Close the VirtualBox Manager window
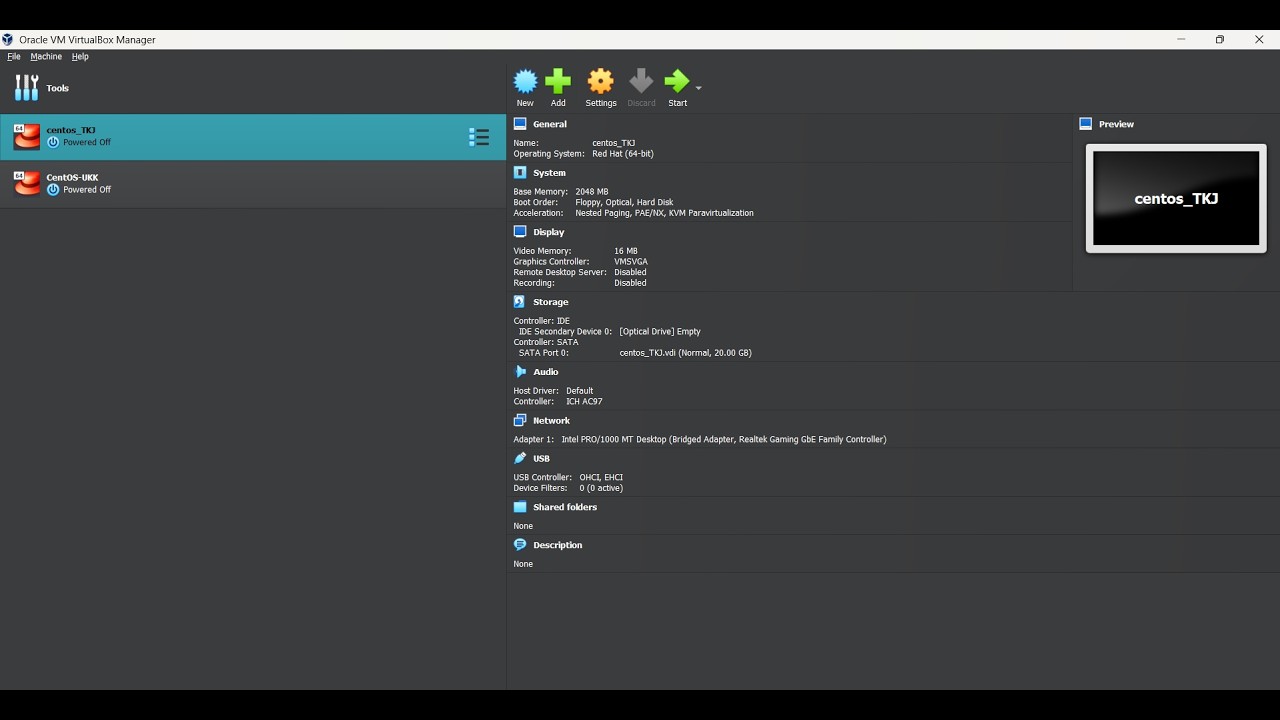This screenshot has height=720, width=1280. pos(1259,40)
